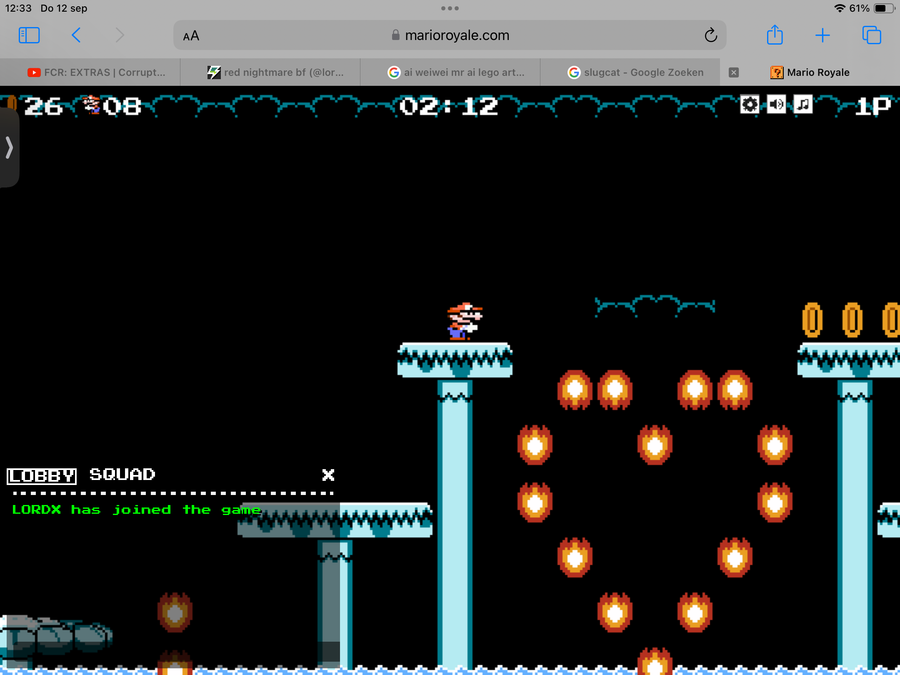
Task: Switch to the slugcat Google Zoeken tab
Action: 635,72
